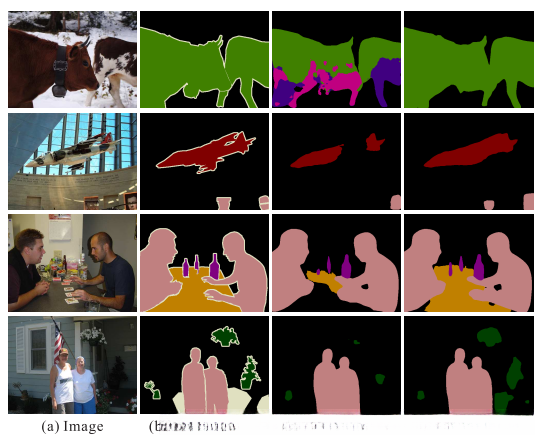
Task: Open the clean green cow mask without outline
Action: pos(469,59)
